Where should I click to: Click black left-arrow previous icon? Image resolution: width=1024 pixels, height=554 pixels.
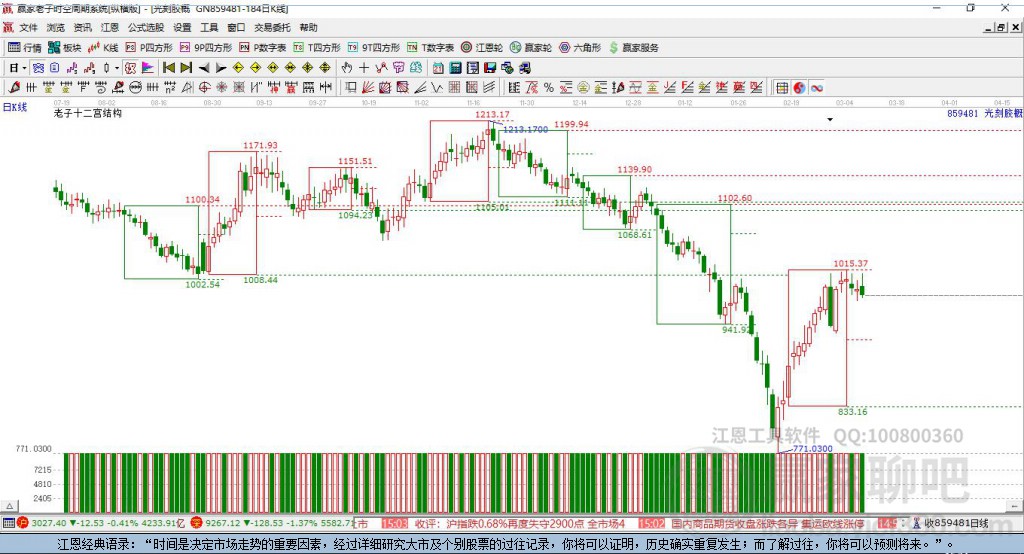[204, 68]
